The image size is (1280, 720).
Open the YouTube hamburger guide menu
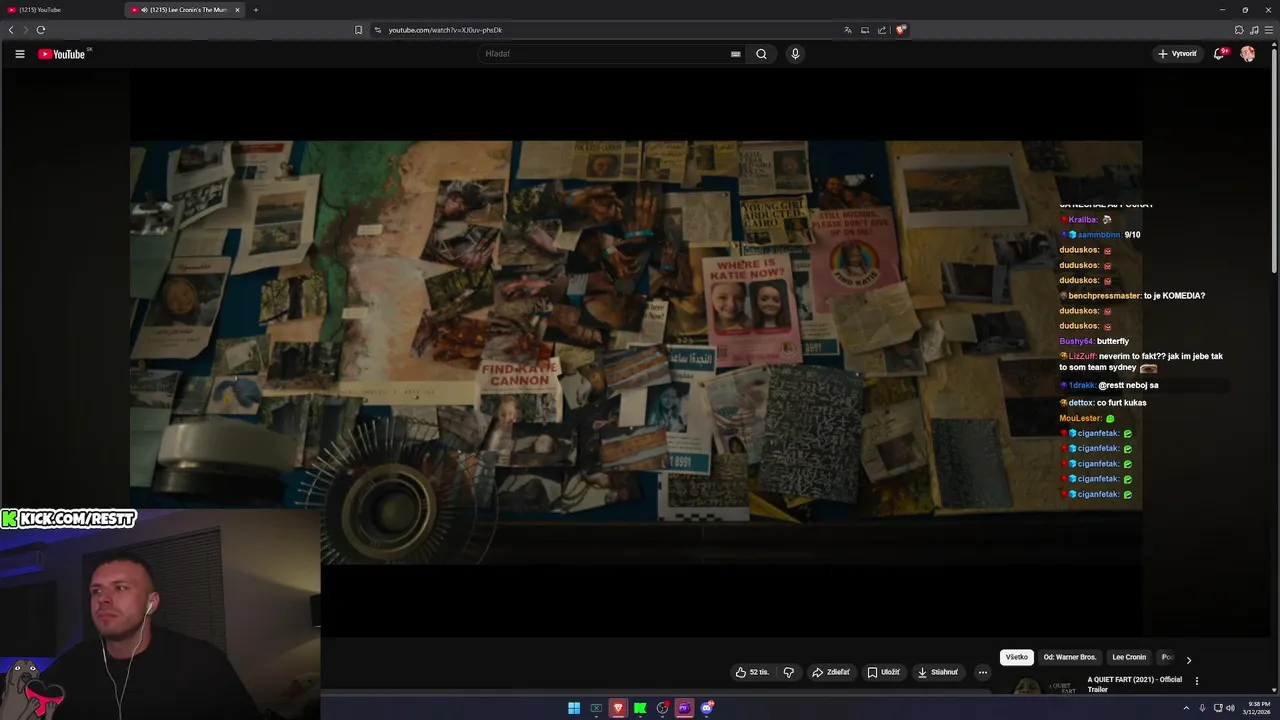19,54
